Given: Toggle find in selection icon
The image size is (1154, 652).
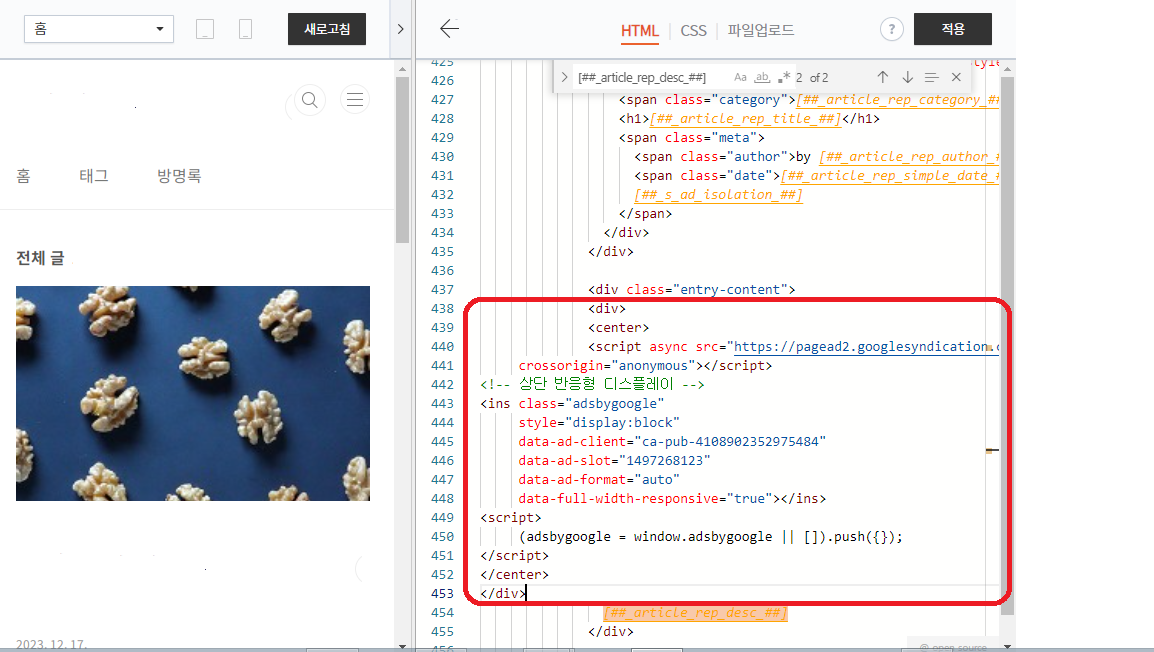Looking at the screenshot, I should pos(932,77).
